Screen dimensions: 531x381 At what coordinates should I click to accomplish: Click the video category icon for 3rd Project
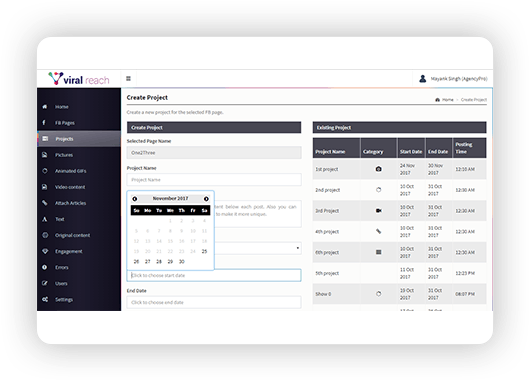pos(379,211)
